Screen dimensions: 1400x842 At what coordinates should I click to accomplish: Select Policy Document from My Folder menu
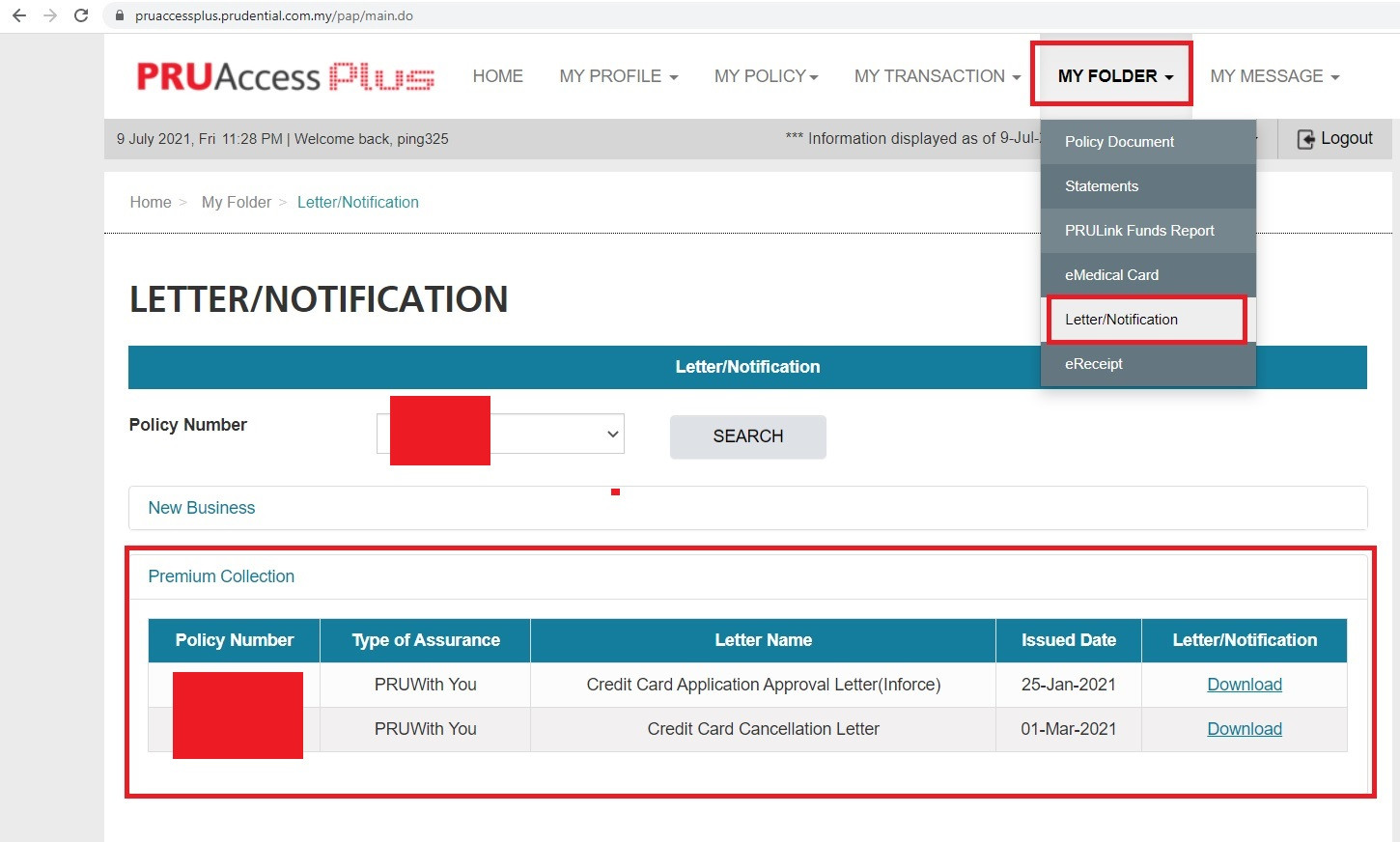click(1119, 142)
